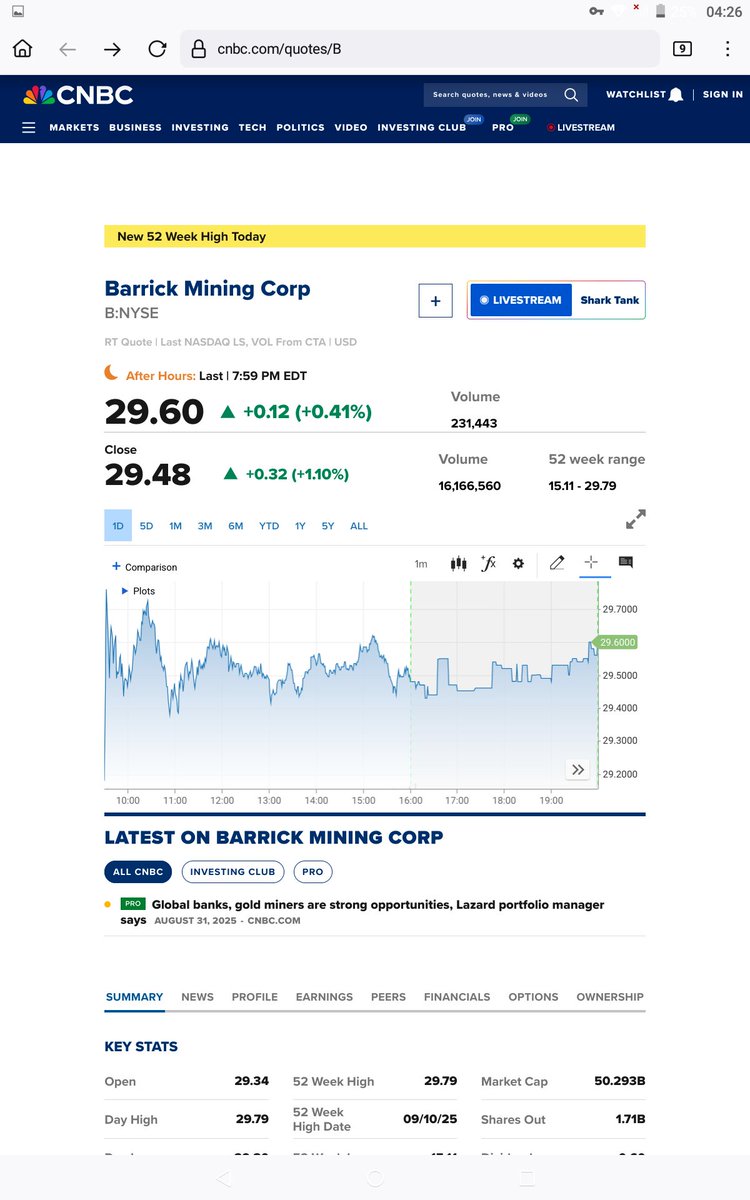The width and height of the screenshot is (750, 1200).
Task: Click LIVESTREAM in the navigation bar
Action: pos(581,128)
